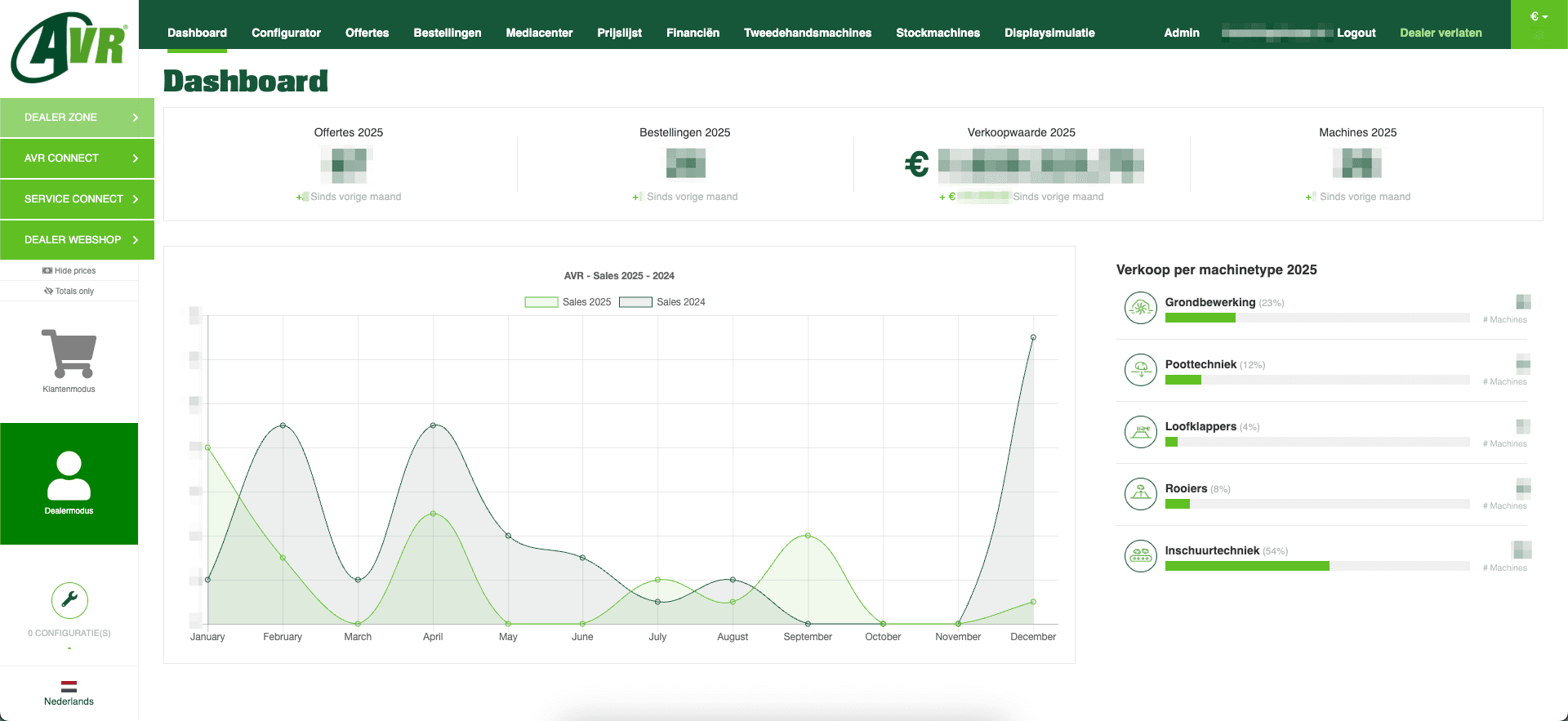1568x721 pixels.
Task: Click the Nederlands flag icon
Action: (x=69, y=687)
